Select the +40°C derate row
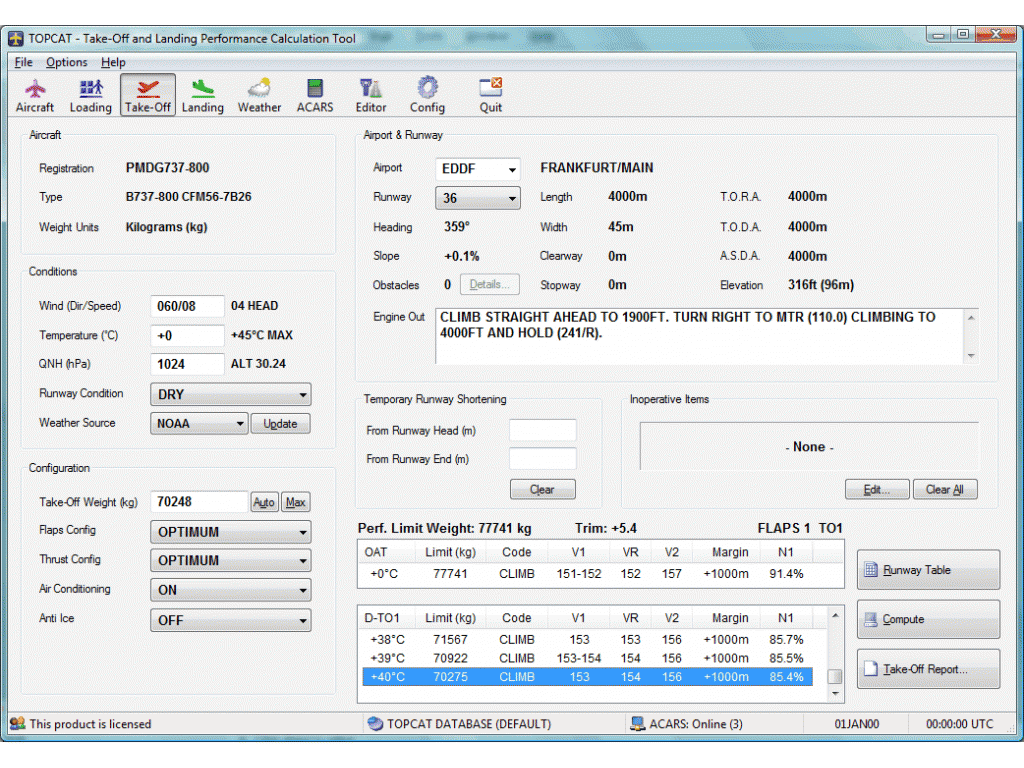The image size is (1024, 768). coord(587,677)
